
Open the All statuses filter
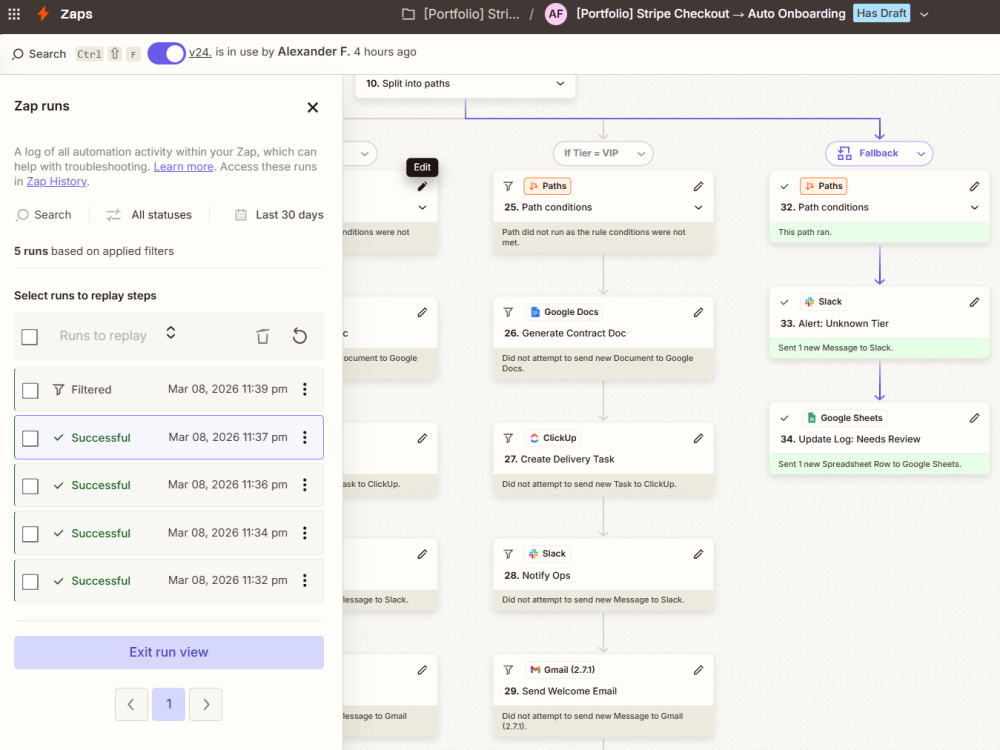[149, 215]
